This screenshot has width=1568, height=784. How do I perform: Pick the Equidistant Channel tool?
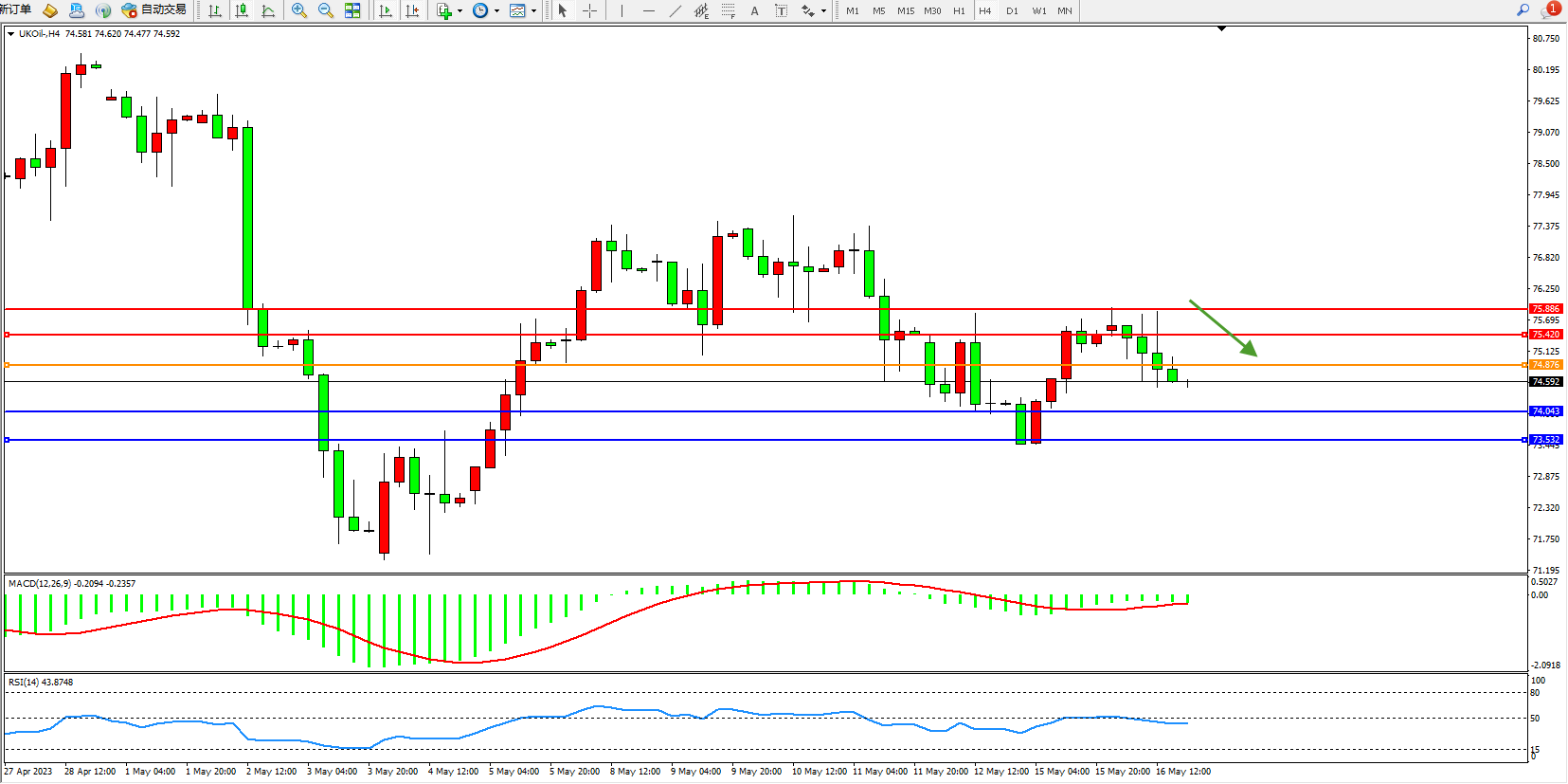point(701,10)
